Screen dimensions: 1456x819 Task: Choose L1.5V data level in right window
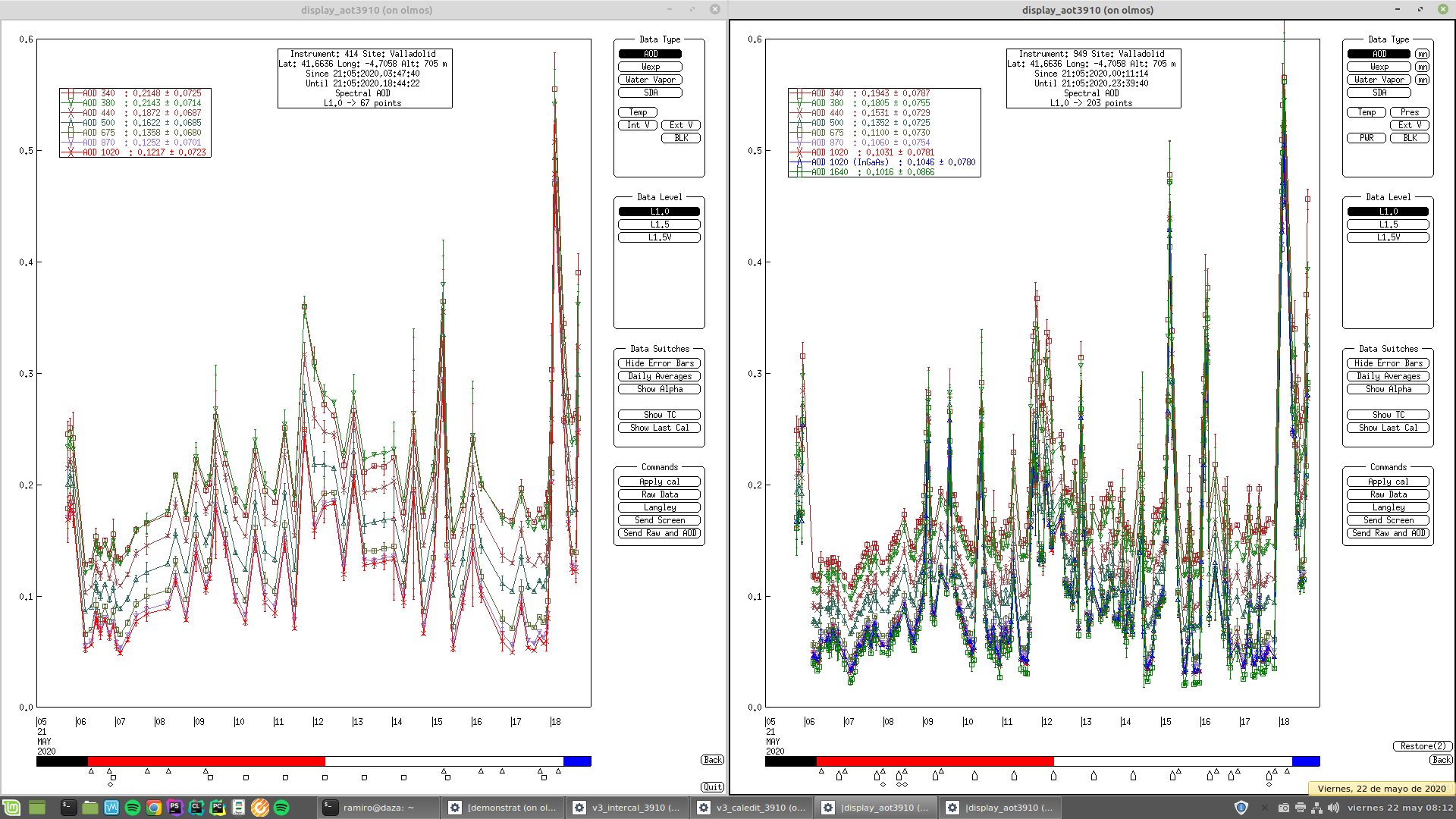point(1389,237)
